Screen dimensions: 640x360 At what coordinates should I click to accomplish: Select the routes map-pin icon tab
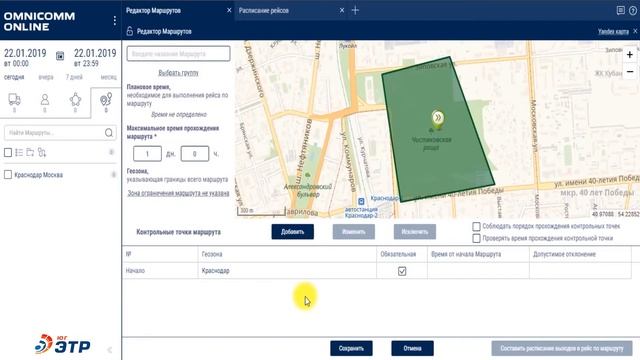point(106,99)
